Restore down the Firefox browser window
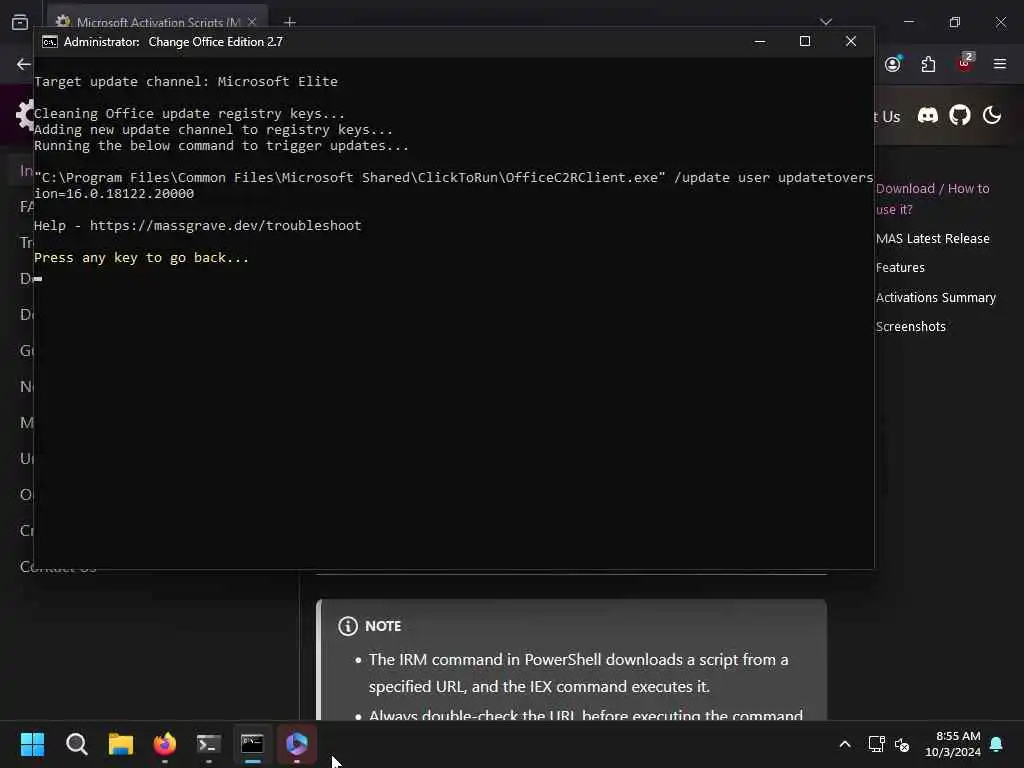This screenshot has width=1024, height=768. click(954, 22)
